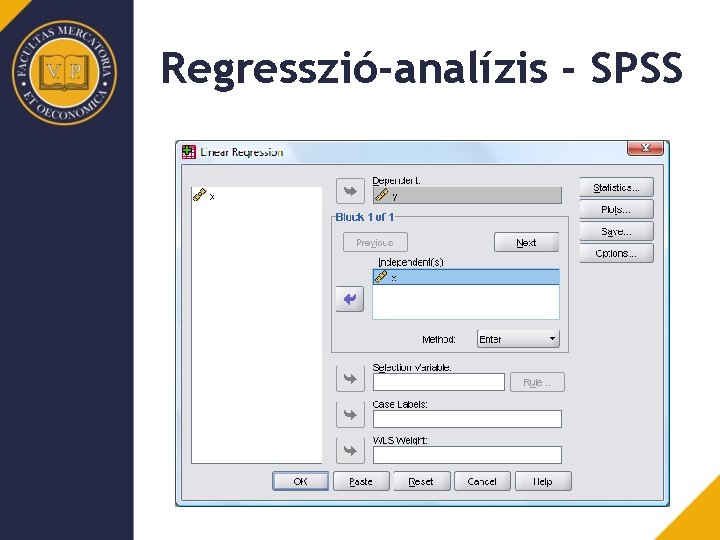This screenshot has height=540, width=720.
Task: Click the Next block button
Action: coord(526,242)
